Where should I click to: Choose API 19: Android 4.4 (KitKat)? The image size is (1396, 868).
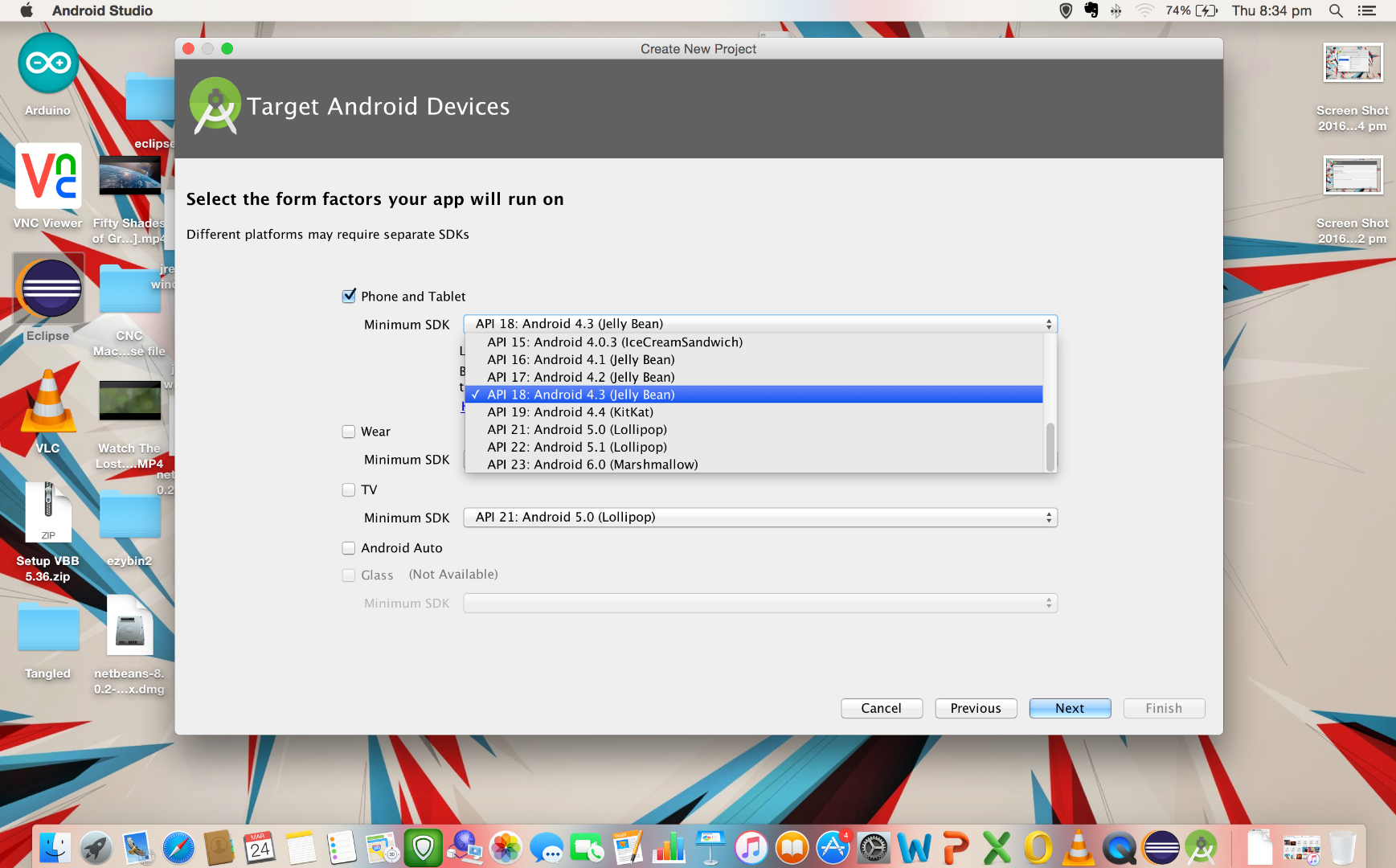pyautogui.click(x=754, y=412)
